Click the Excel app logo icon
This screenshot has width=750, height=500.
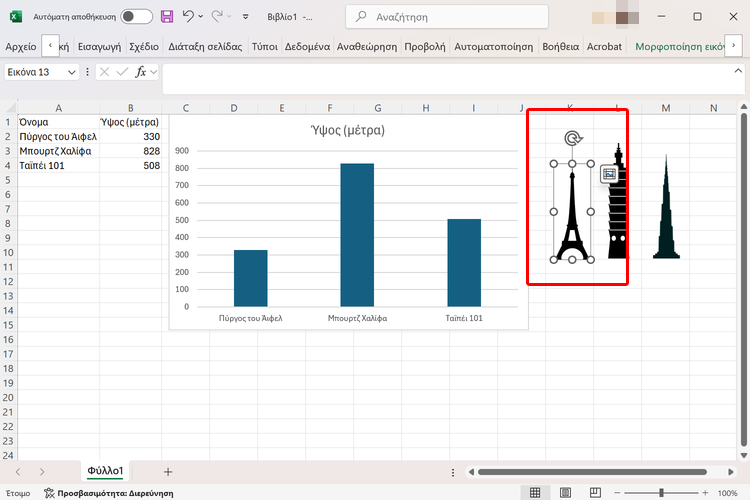pyautogui.click(x=15, y=17)
